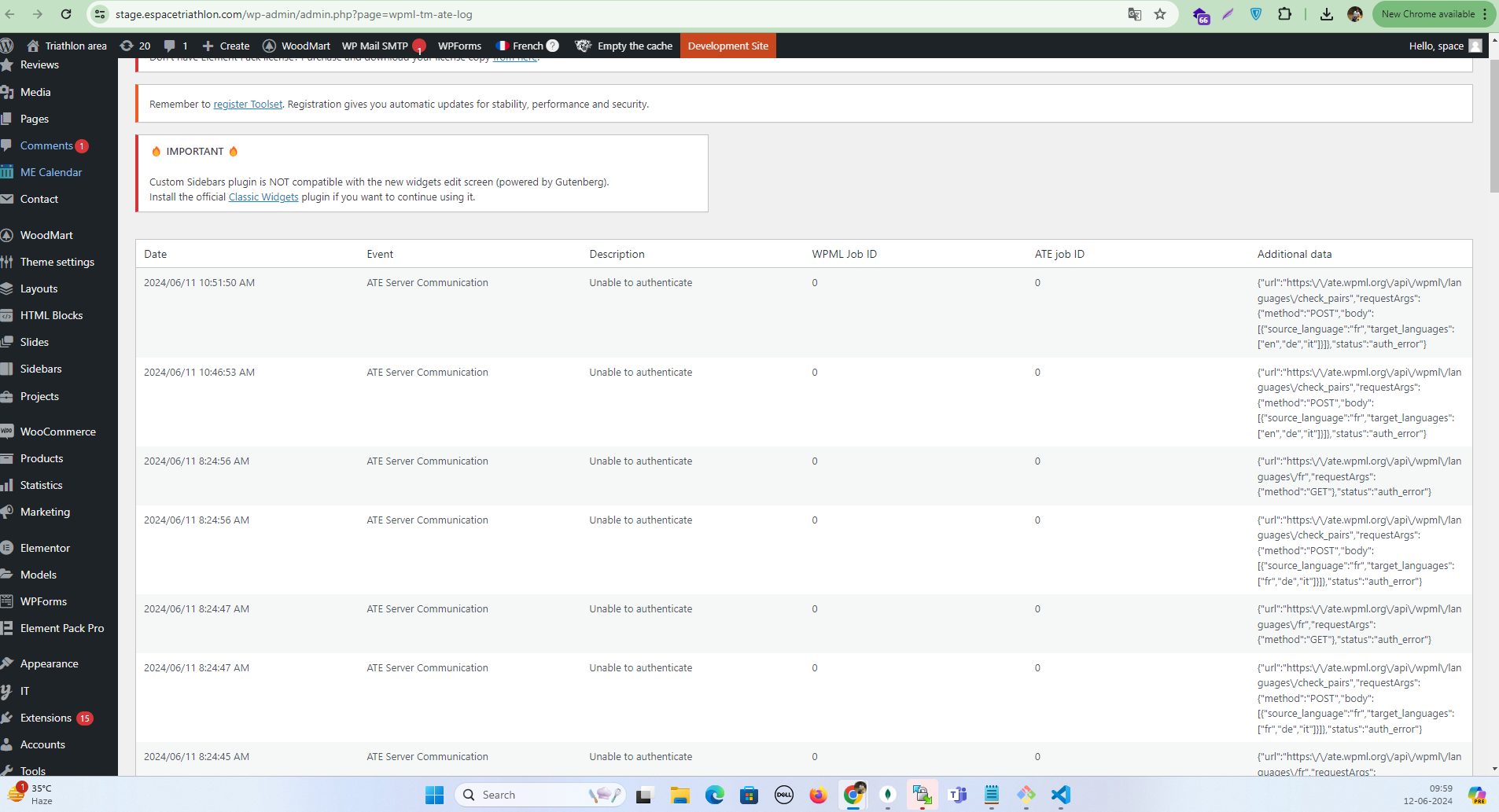Open WPForms admin bar menu

tap(459, 46)
